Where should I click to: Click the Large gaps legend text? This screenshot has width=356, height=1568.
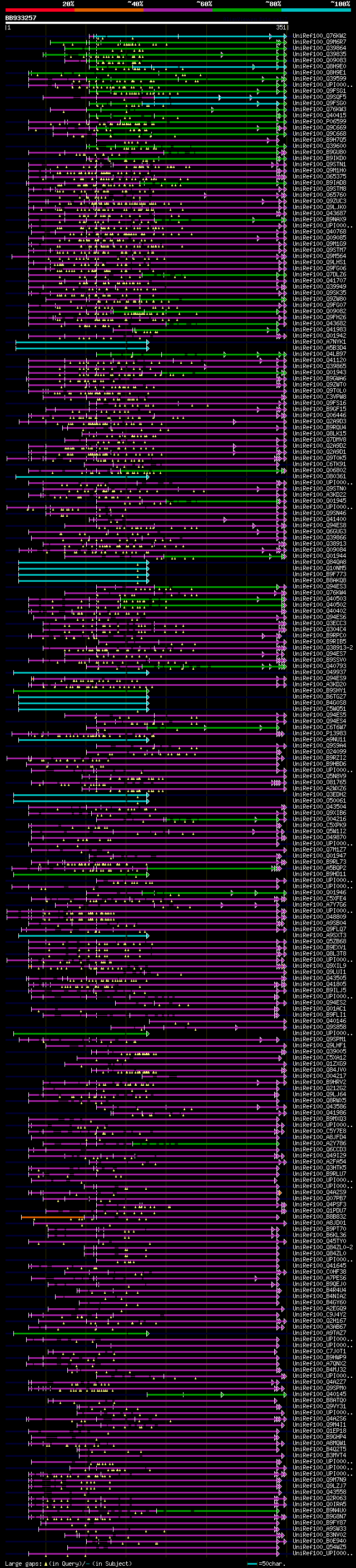pos(68,1563)
